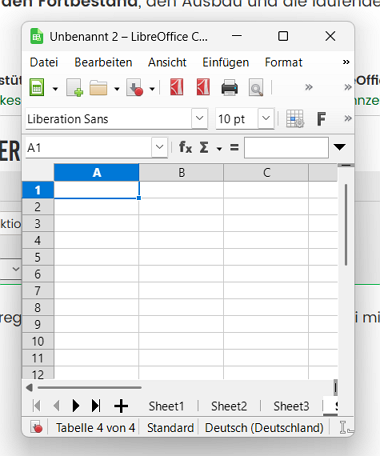
Task: Click cell C7
Action: click(266, 291)
